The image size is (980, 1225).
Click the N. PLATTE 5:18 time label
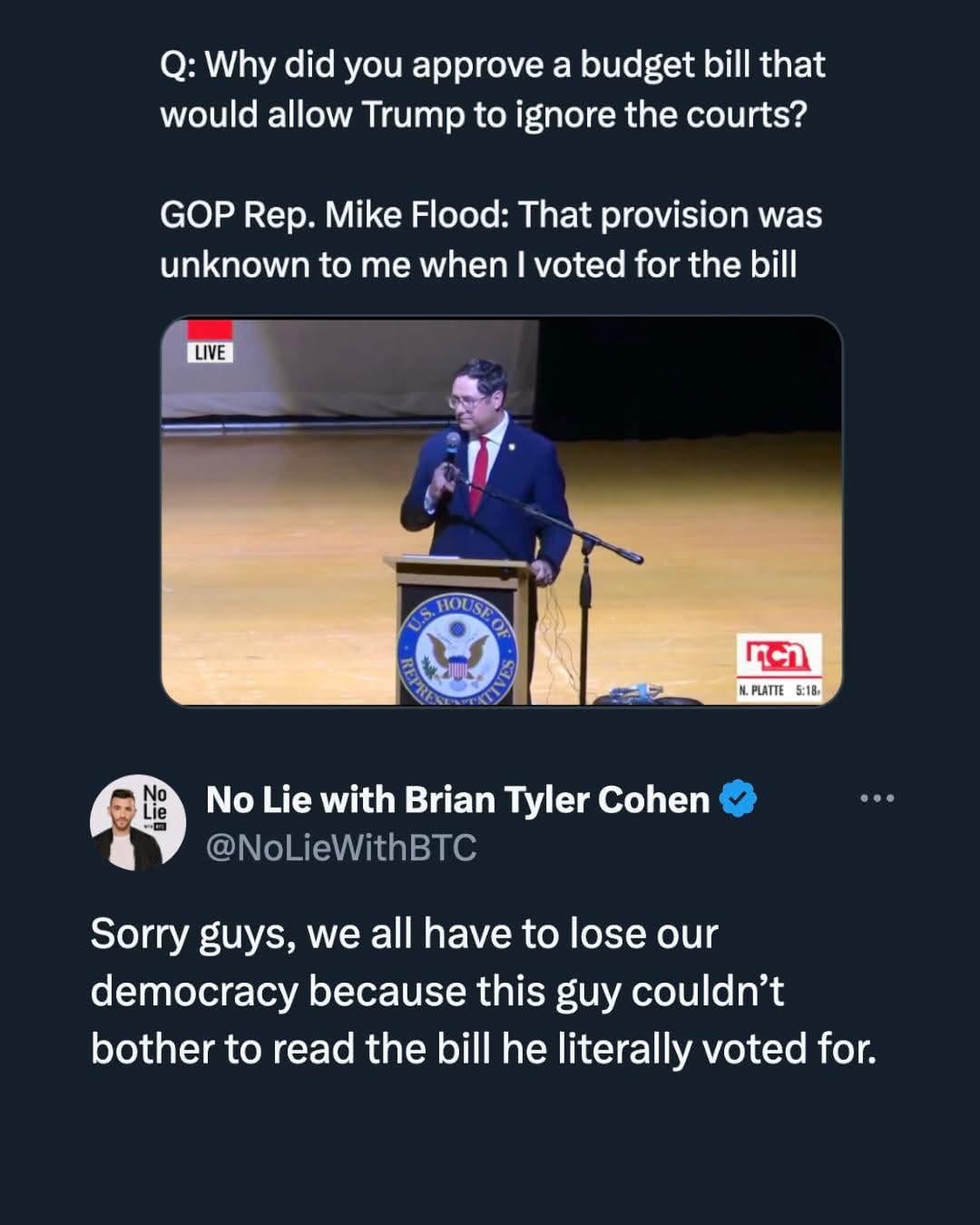tap(780, 691)
